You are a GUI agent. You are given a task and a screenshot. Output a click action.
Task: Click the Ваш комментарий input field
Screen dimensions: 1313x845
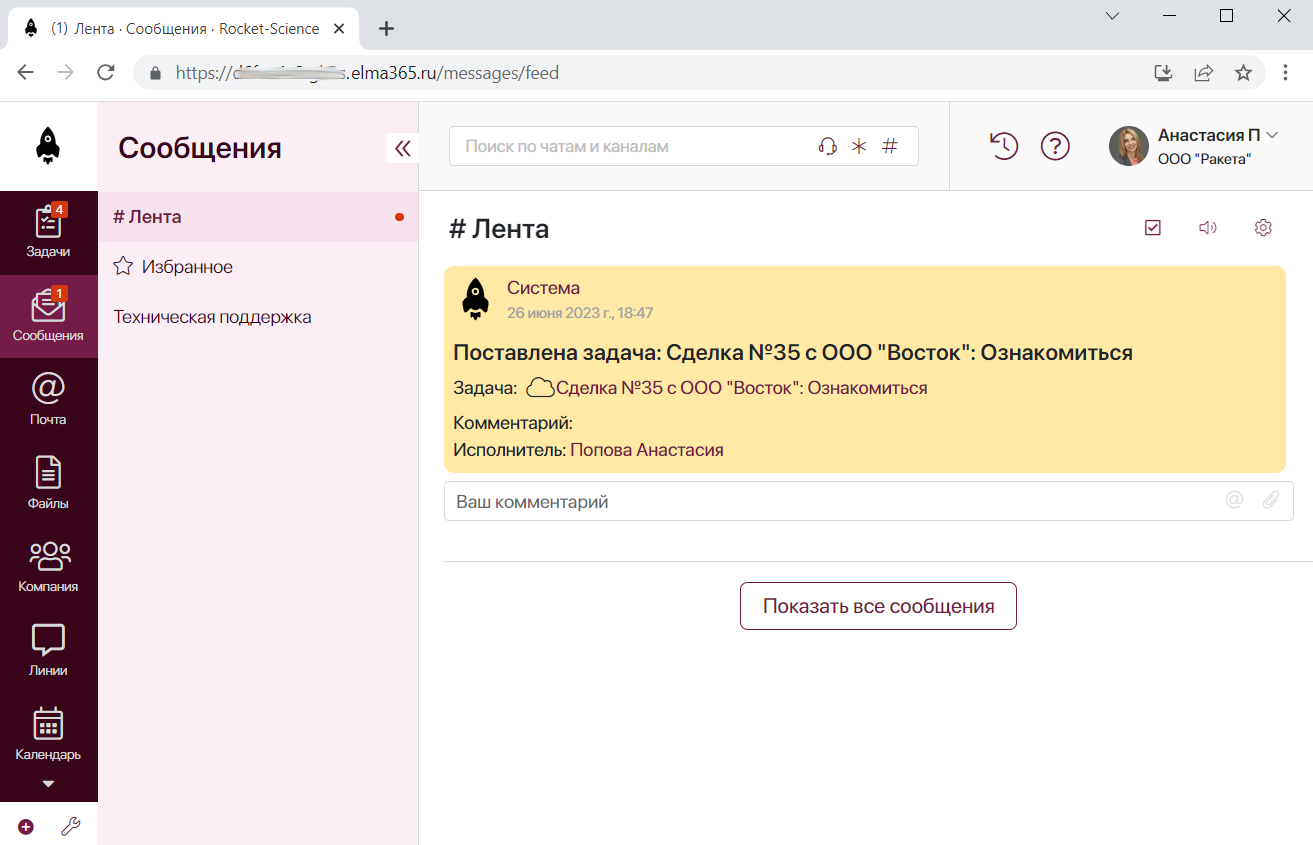tap(868, 501)
